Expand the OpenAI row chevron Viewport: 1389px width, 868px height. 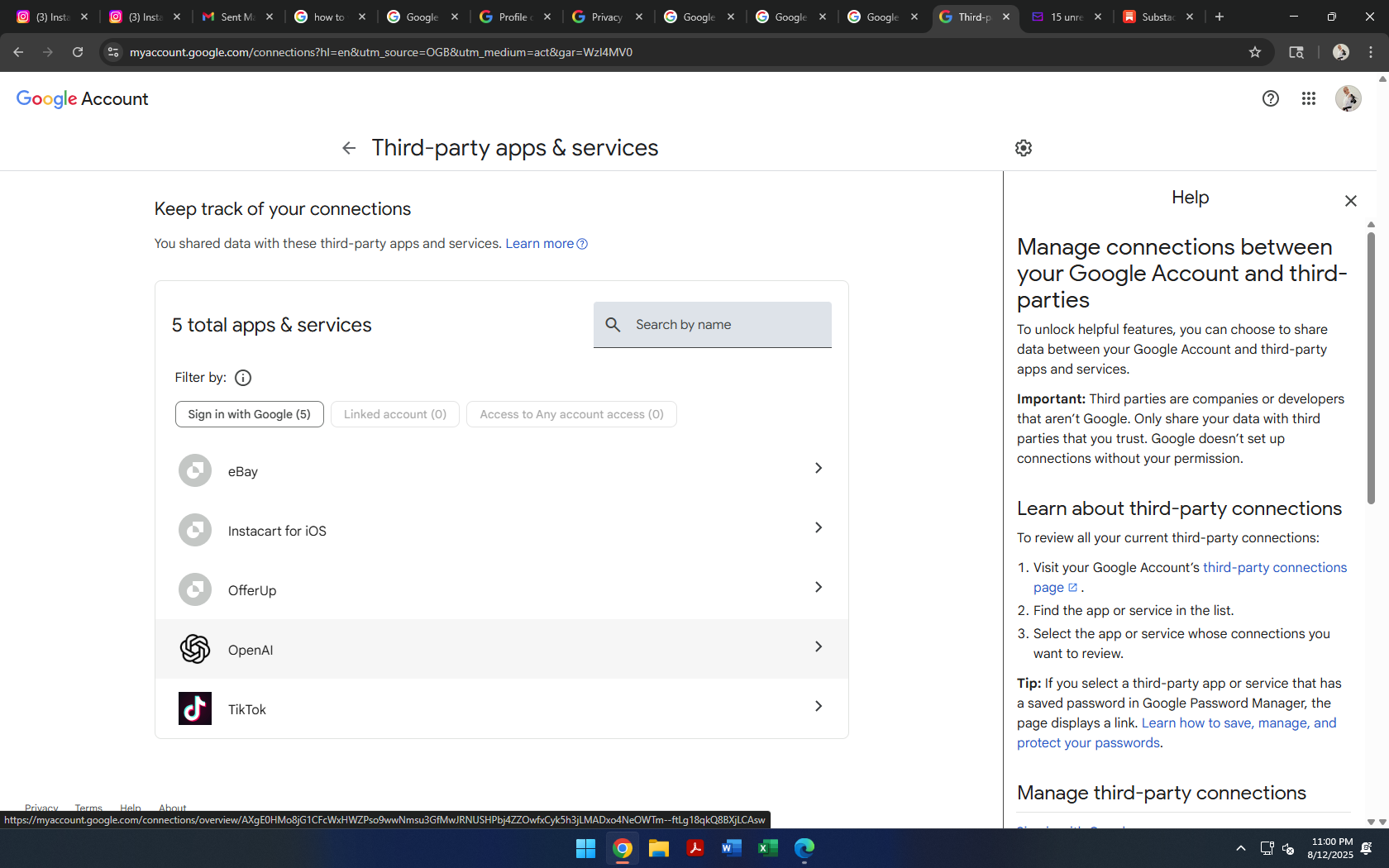click(x=819, y=647)
